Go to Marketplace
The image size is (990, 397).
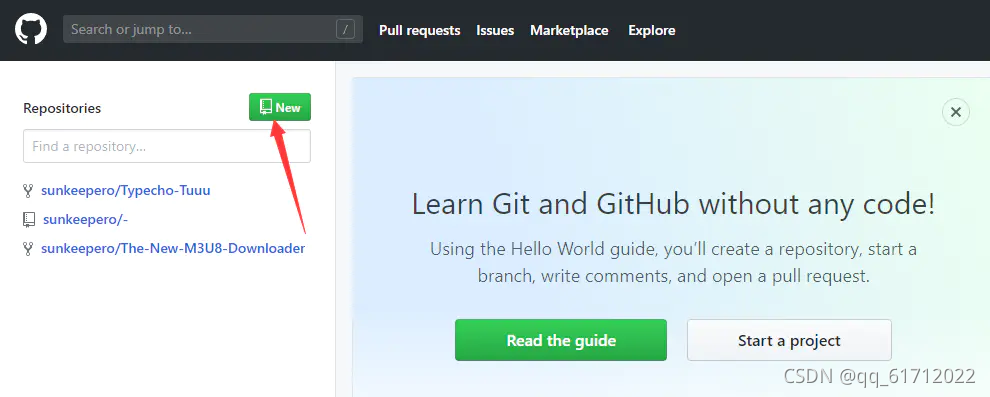point(569,30)
